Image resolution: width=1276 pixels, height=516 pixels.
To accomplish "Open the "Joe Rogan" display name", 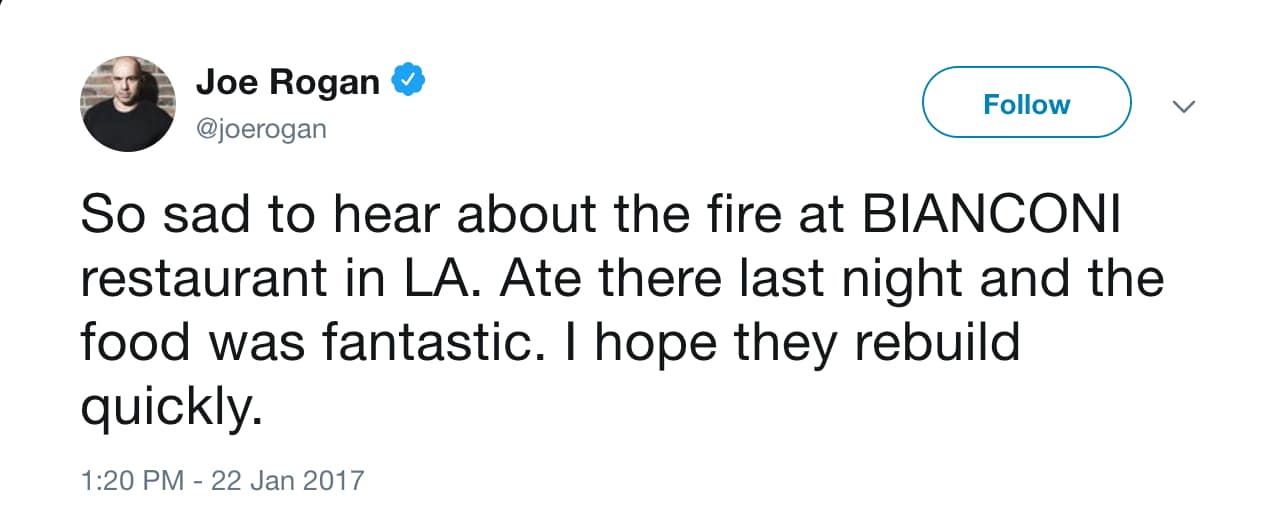I will pyautogui.click(x=287, y=83).
